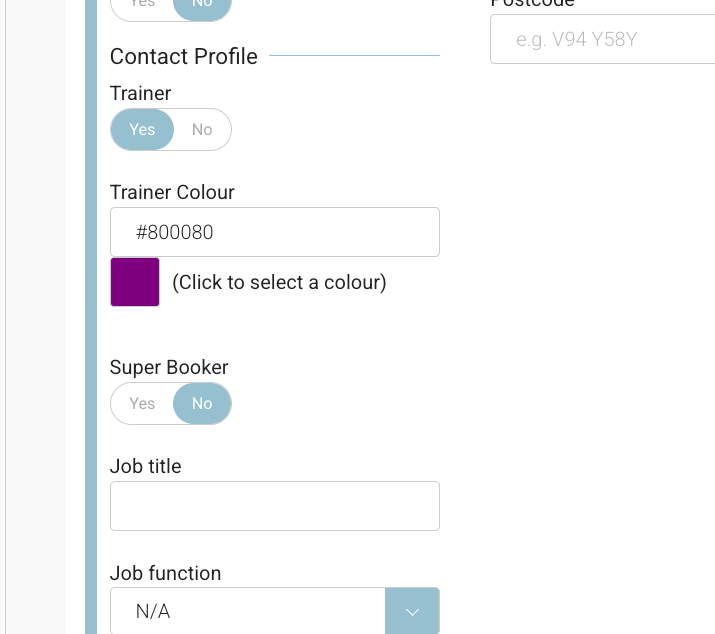
Task: Click the Trainer field label
Action: click(141, 94)
